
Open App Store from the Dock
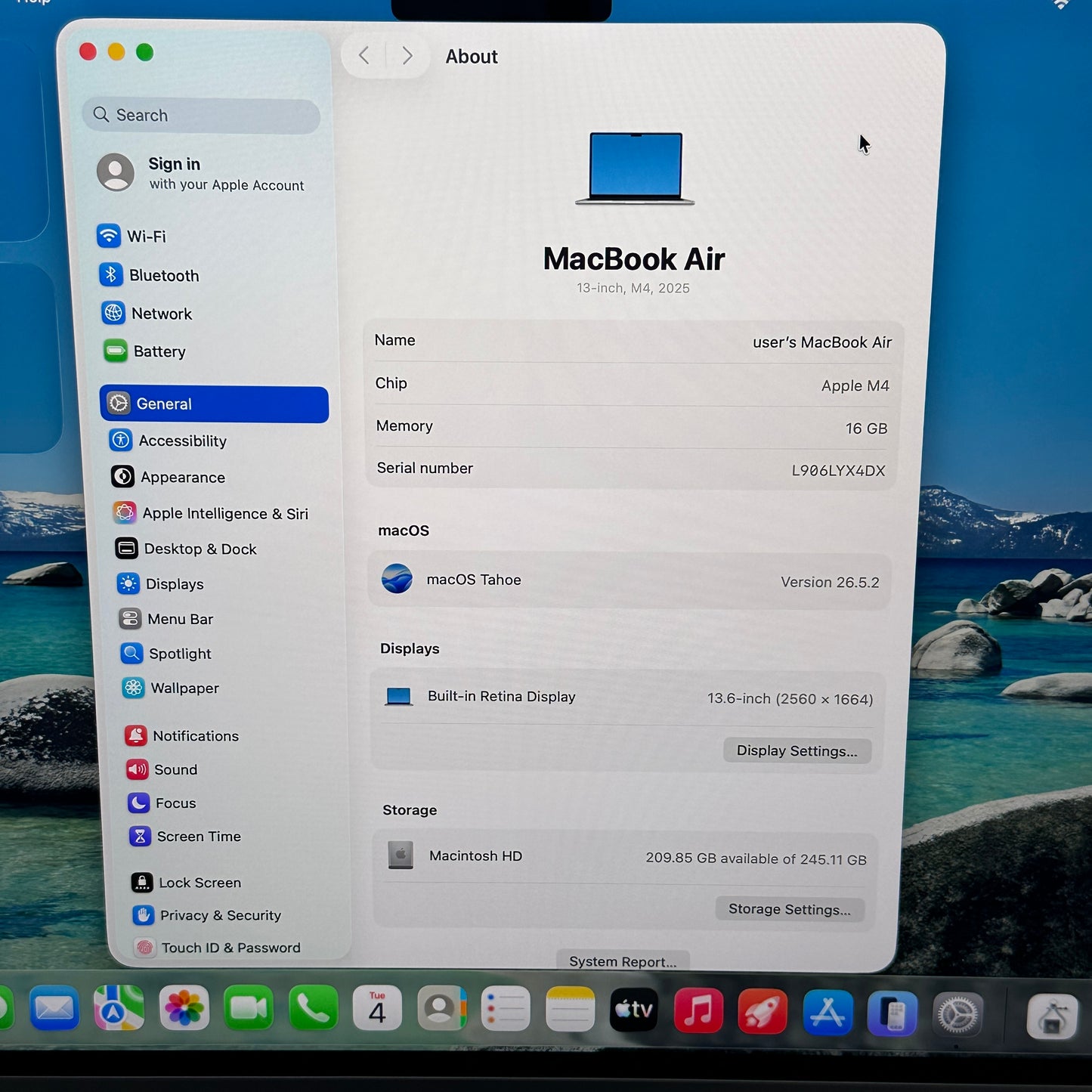coord(828,1012)
